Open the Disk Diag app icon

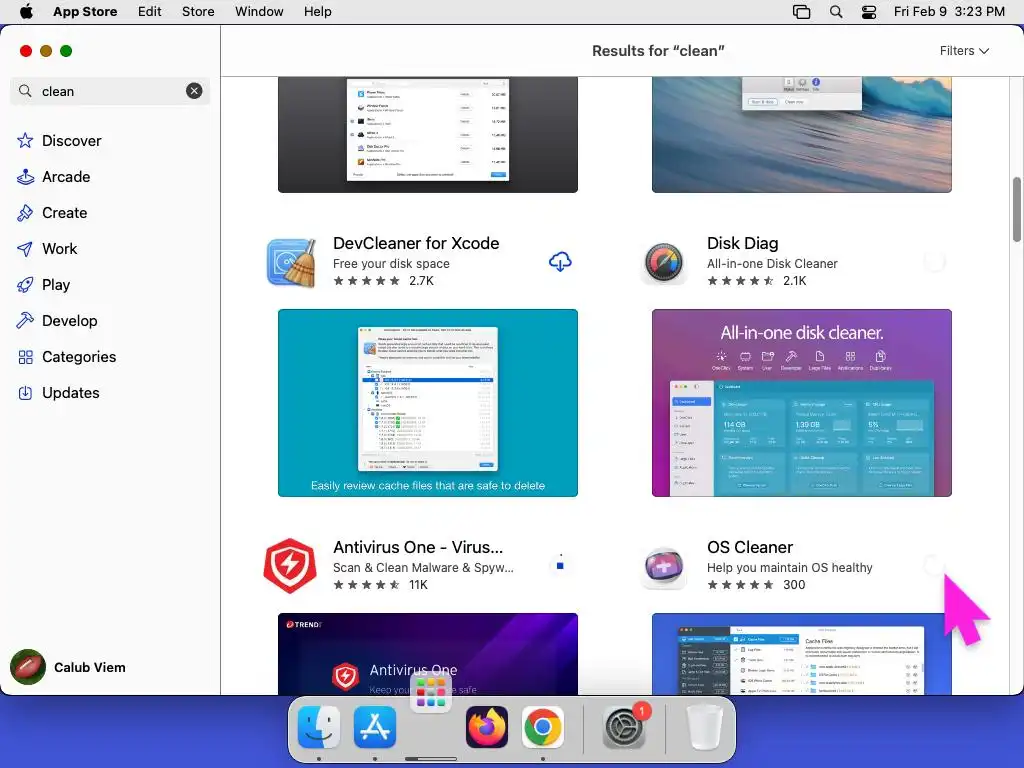(664, 263)
